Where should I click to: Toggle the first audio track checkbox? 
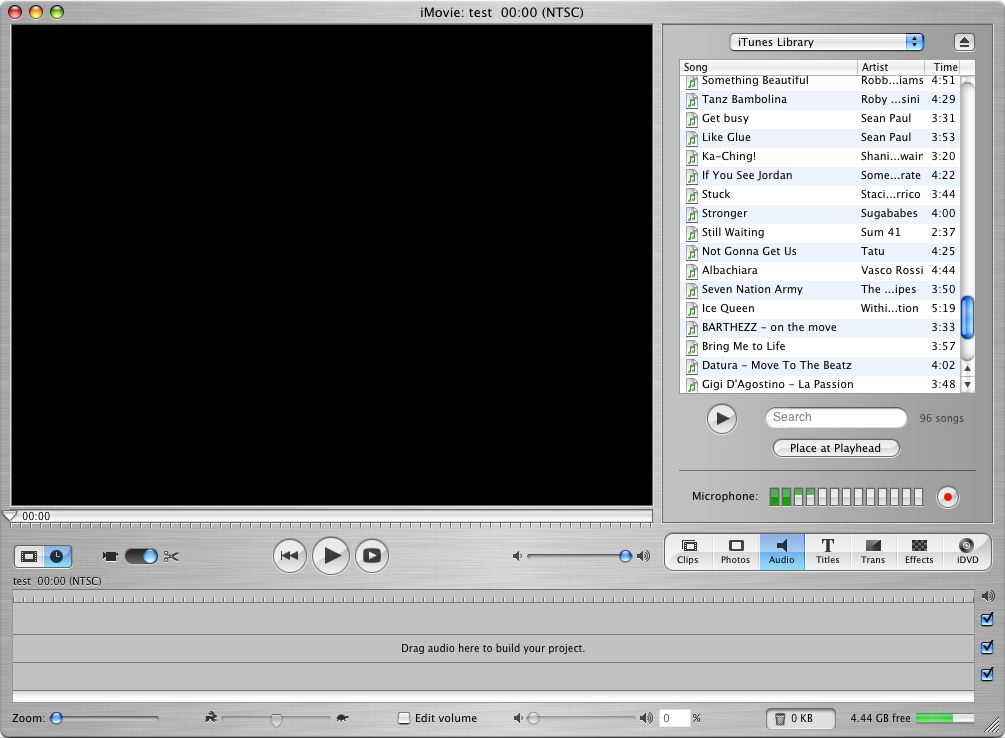click(987, 648)
